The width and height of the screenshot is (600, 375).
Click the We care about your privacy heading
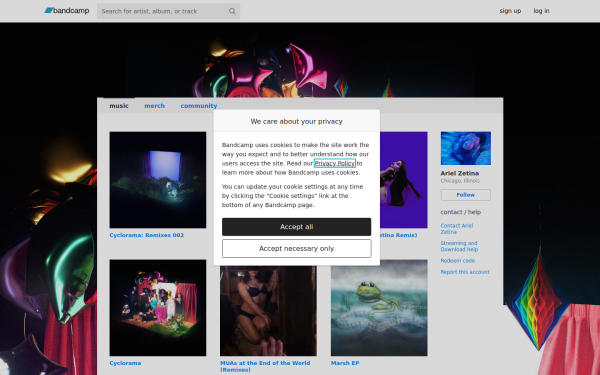297,121
